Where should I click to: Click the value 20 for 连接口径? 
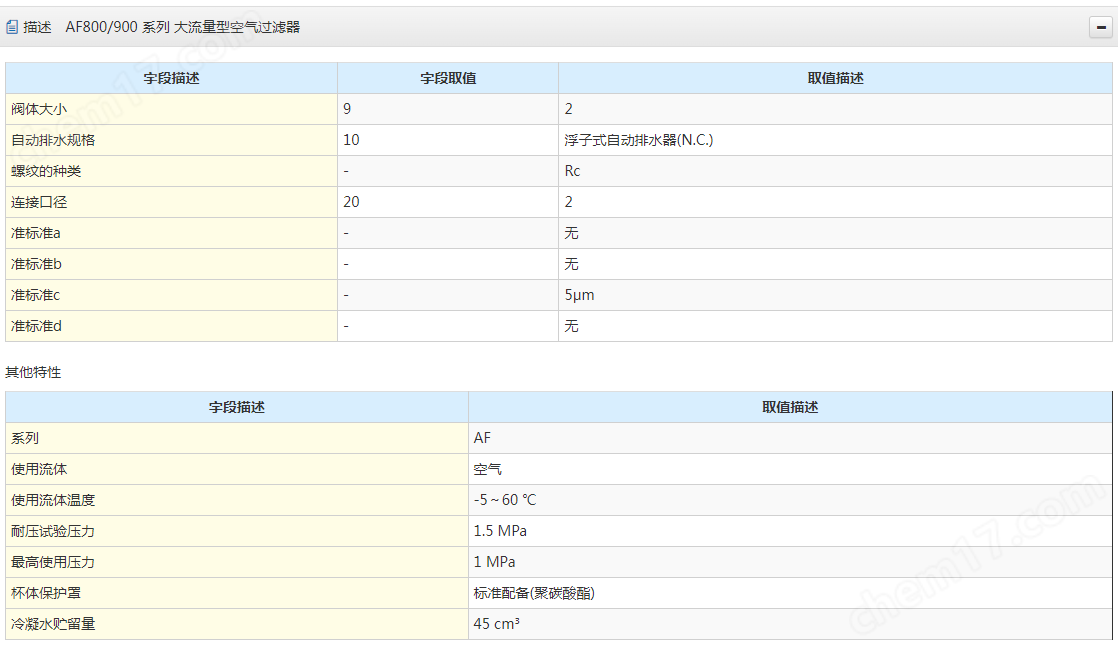click(x=351, y=202)
